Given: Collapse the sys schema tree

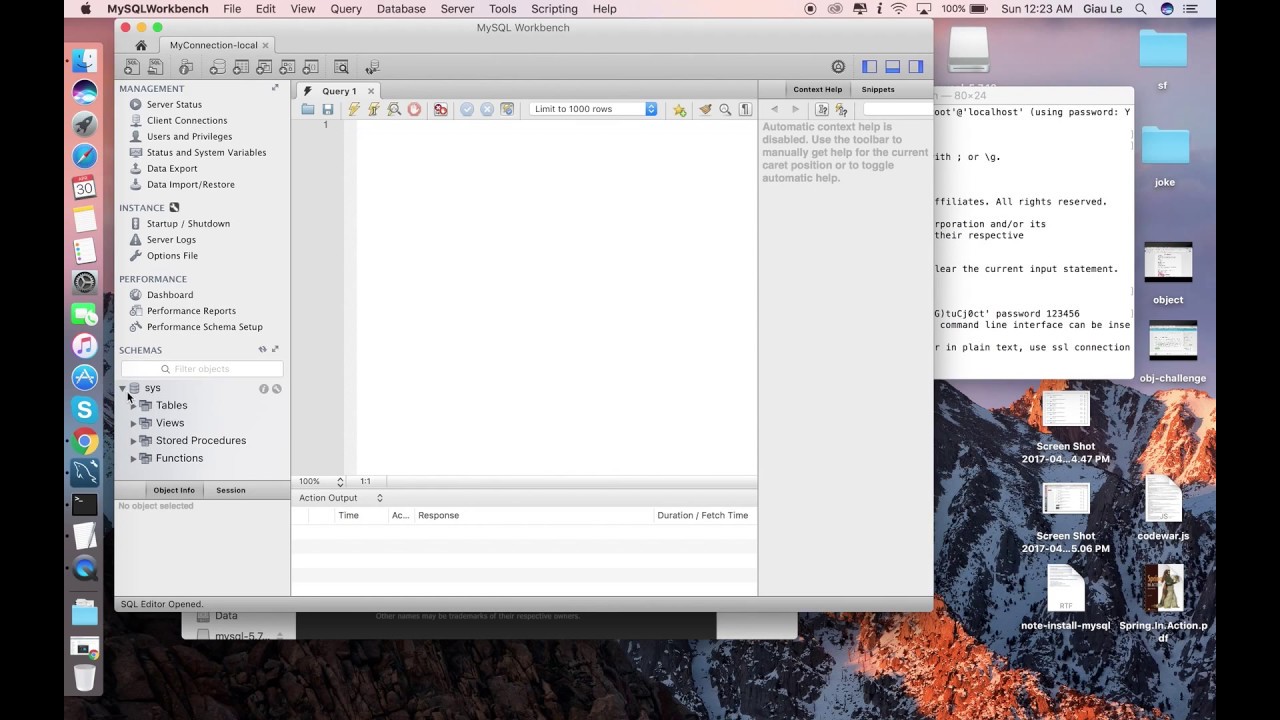Looking at the screenshot, I should (123, 388).
